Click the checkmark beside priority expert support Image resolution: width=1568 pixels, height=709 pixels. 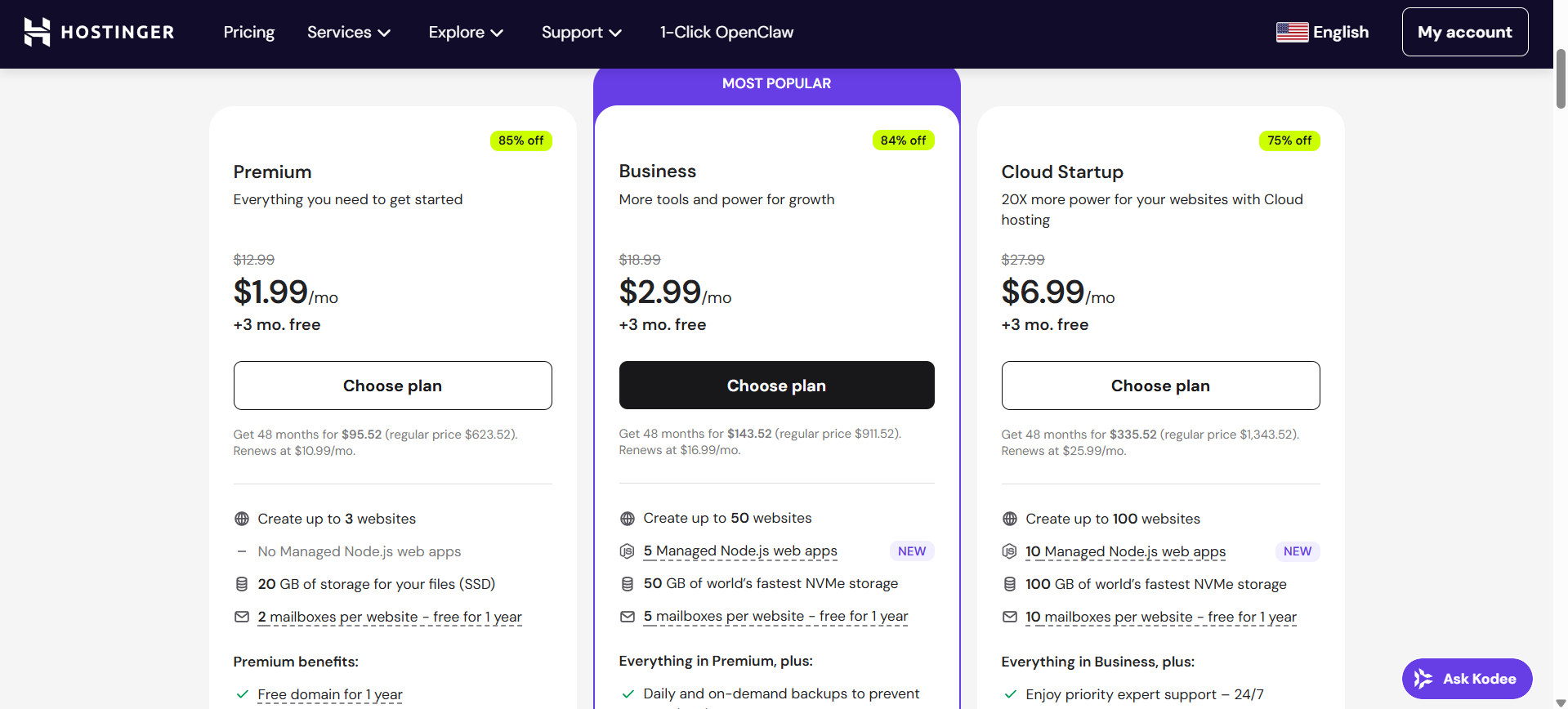click(x=1010, y=693)
